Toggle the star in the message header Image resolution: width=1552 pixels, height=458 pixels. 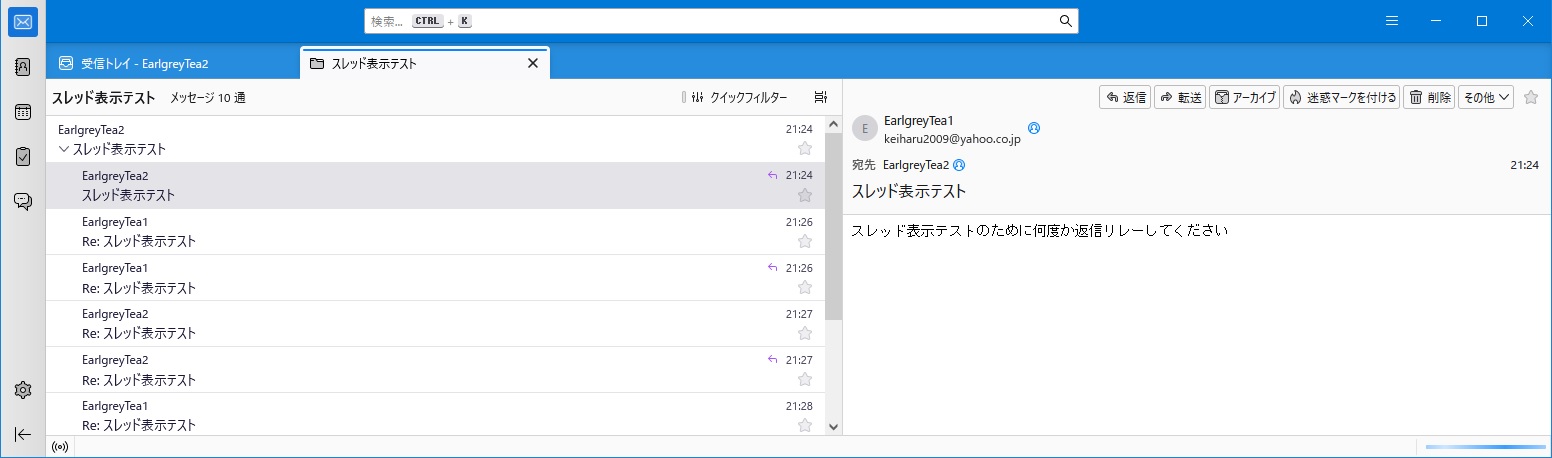tap(1530, 97)
